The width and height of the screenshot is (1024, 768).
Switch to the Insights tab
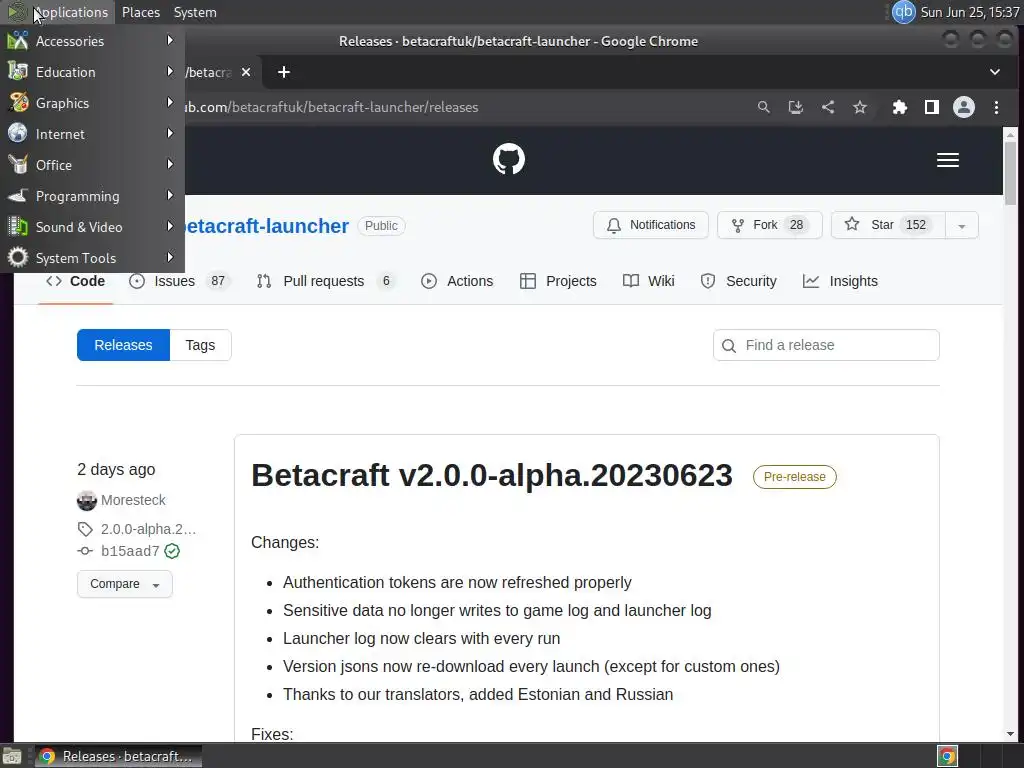point(840,281)
